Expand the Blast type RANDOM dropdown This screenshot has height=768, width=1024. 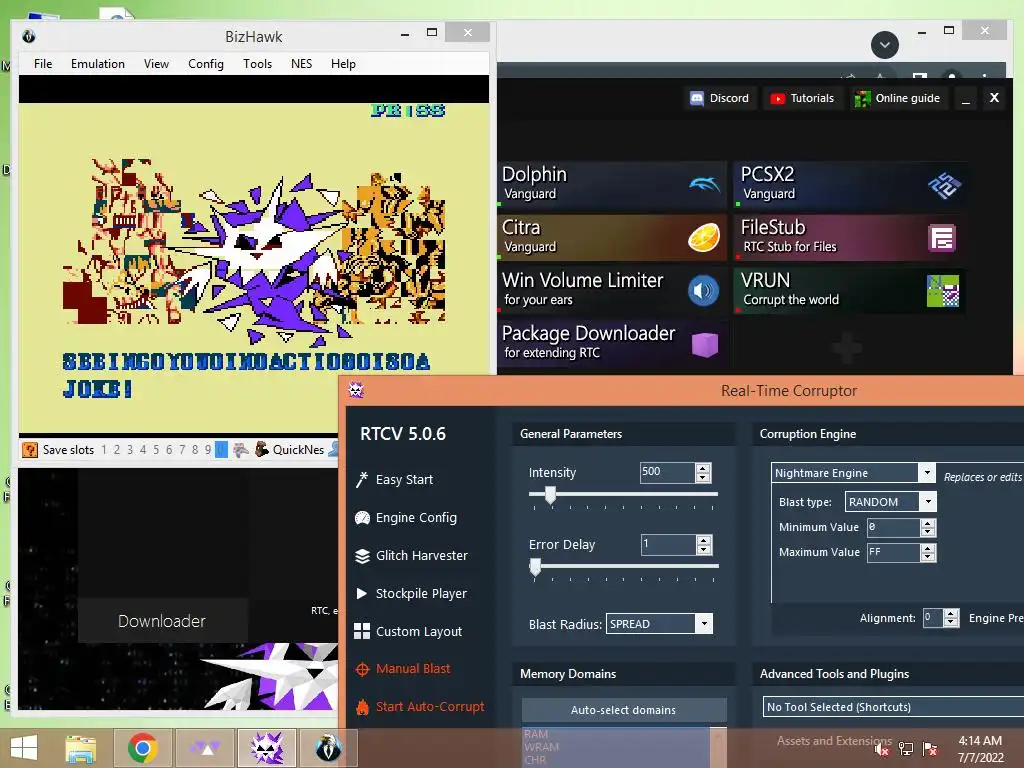[x=927, y=502]
